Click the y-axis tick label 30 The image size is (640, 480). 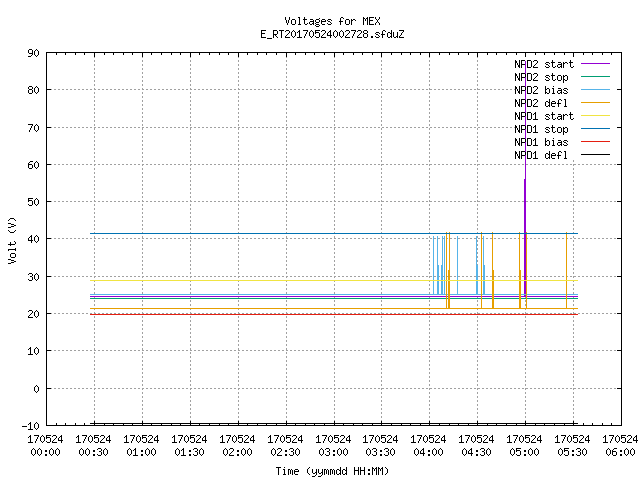coord(33,277)
